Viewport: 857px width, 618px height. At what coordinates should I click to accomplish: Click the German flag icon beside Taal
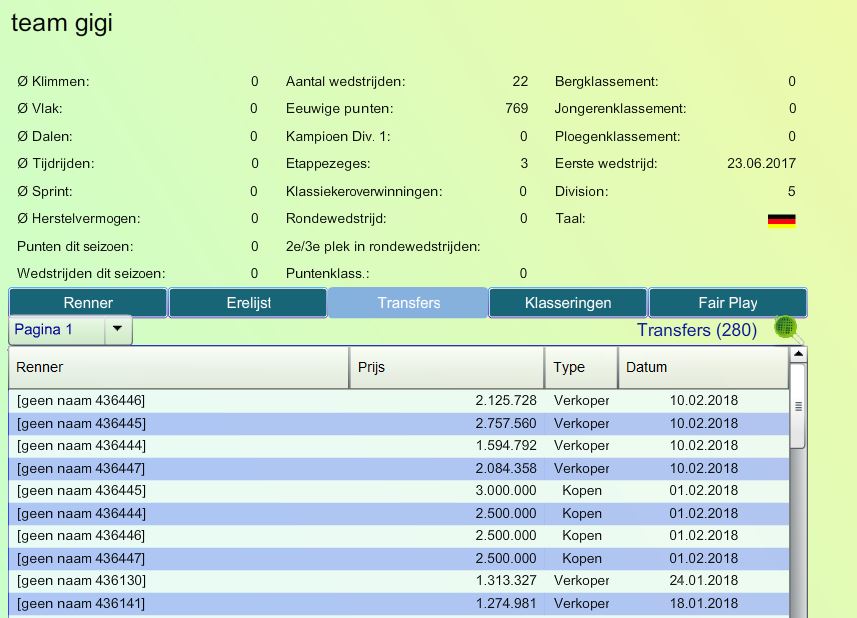781,220
